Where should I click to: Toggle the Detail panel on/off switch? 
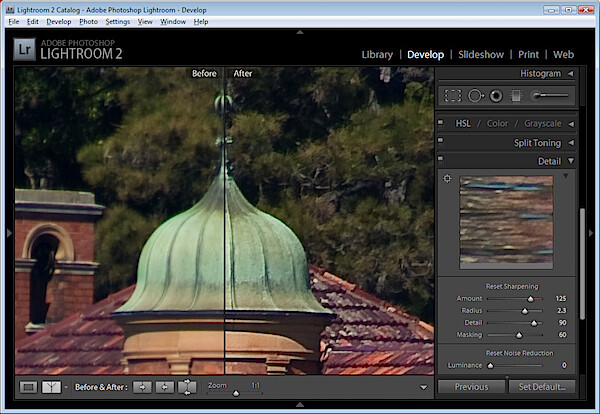click(440, 159)
